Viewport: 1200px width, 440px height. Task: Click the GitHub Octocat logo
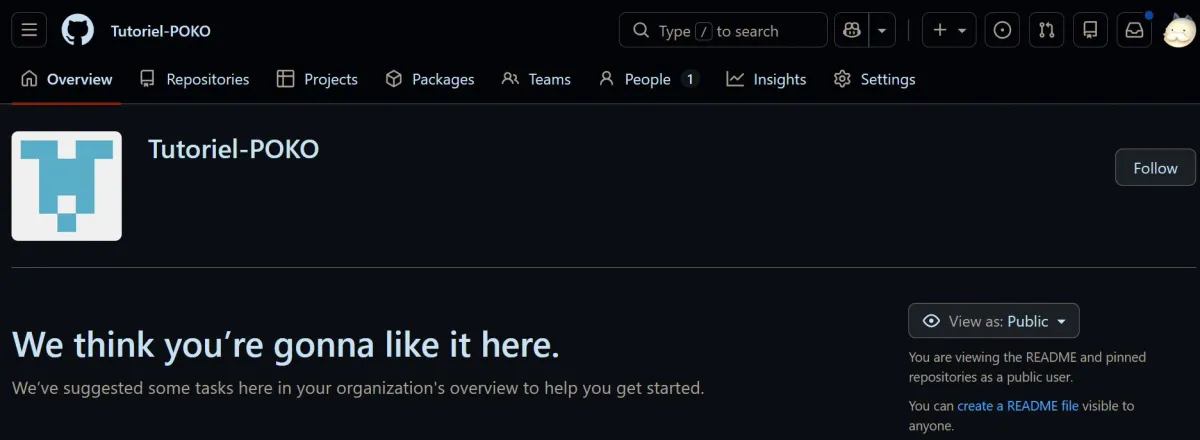click(x=77, y=30)
